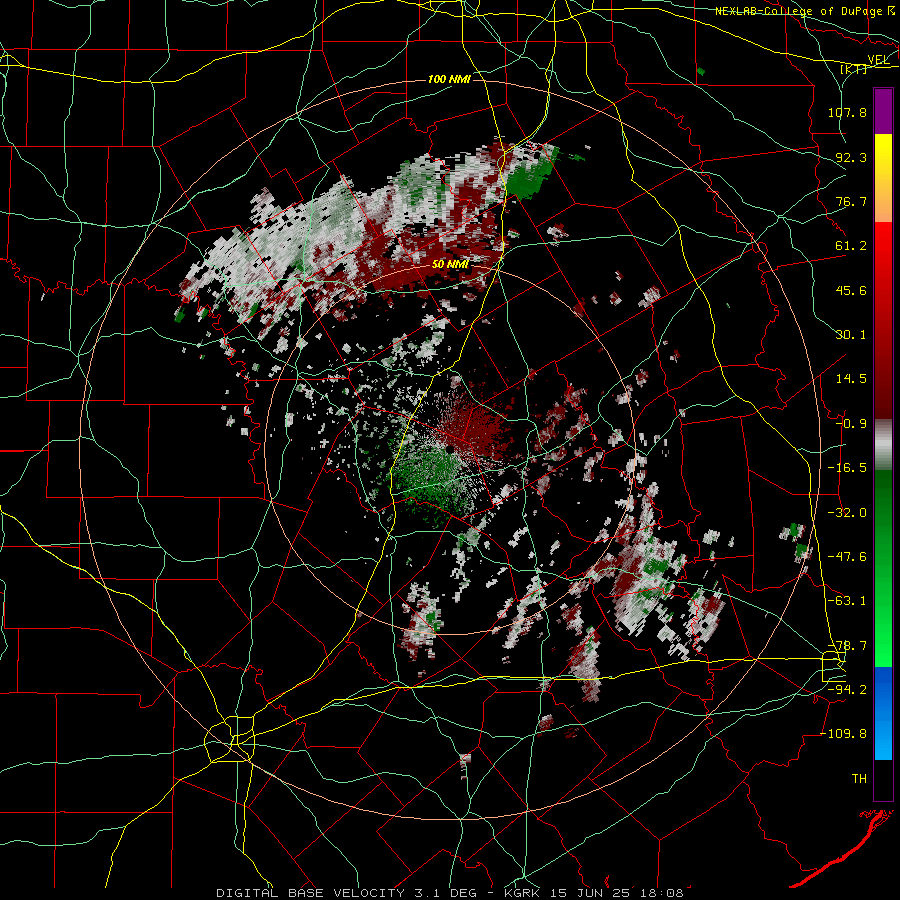Click the 76.7 velocity scale value
The width and height of the screenshot is (900, 900).
(851, 201)
